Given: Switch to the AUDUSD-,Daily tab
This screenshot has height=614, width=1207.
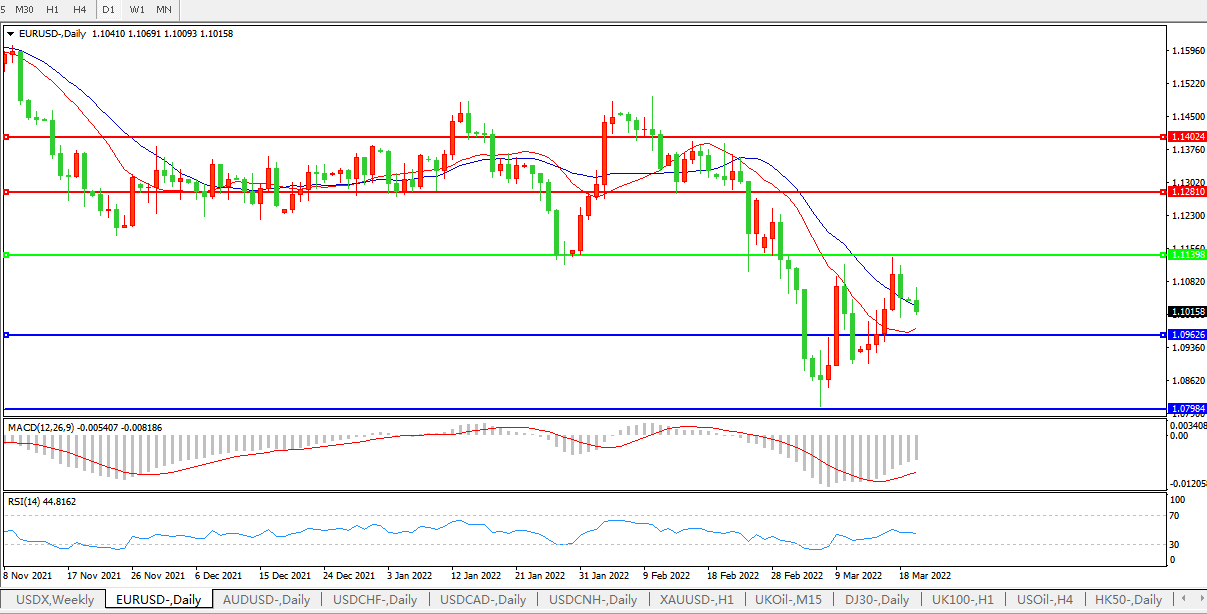Looking at the screenshot, I should [x=267, y=600].
